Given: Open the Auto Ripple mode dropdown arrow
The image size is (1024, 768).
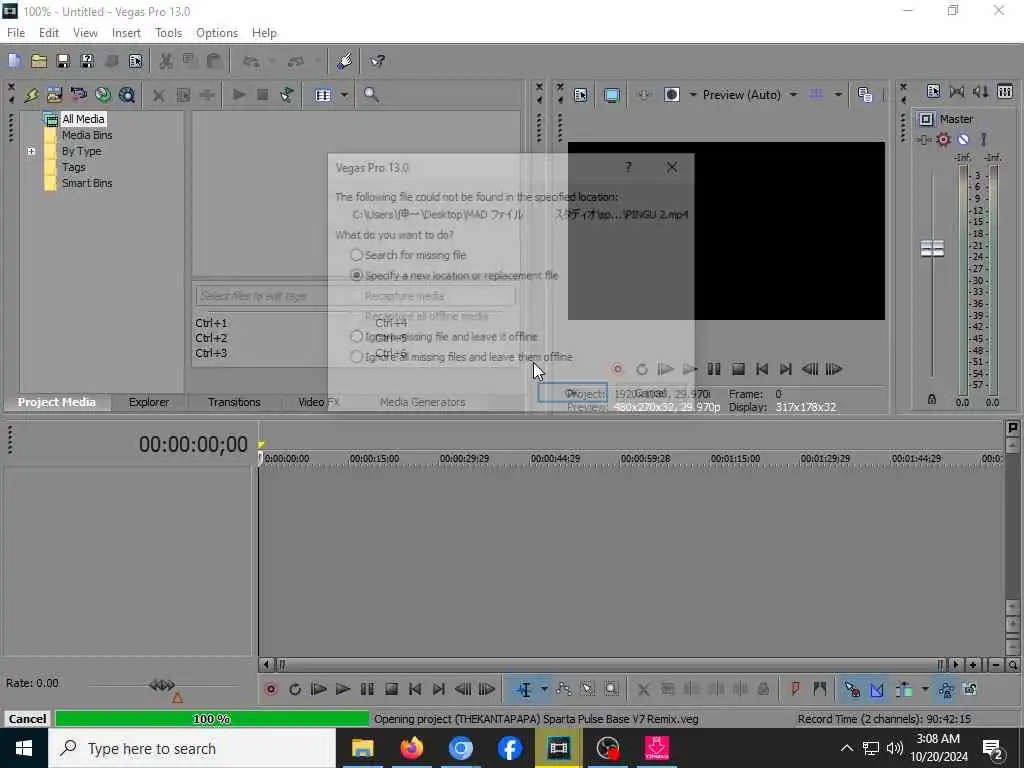Looking at the screenshot, I should click(924, 689).
